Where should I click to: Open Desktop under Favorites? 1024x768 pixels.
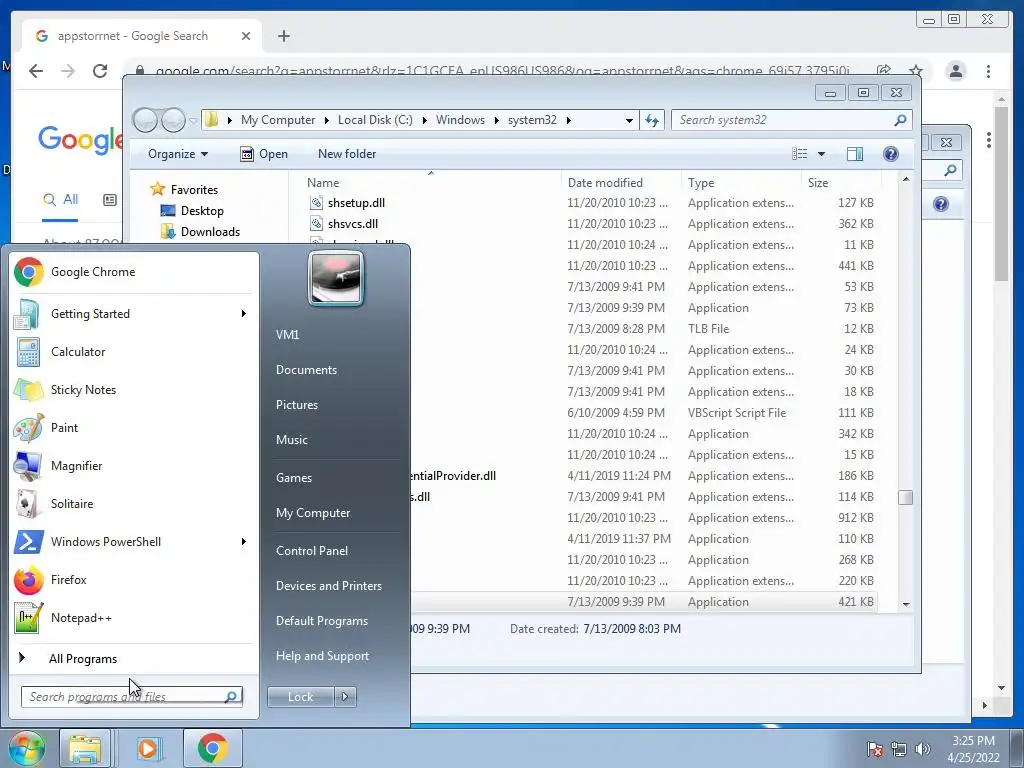202,211
